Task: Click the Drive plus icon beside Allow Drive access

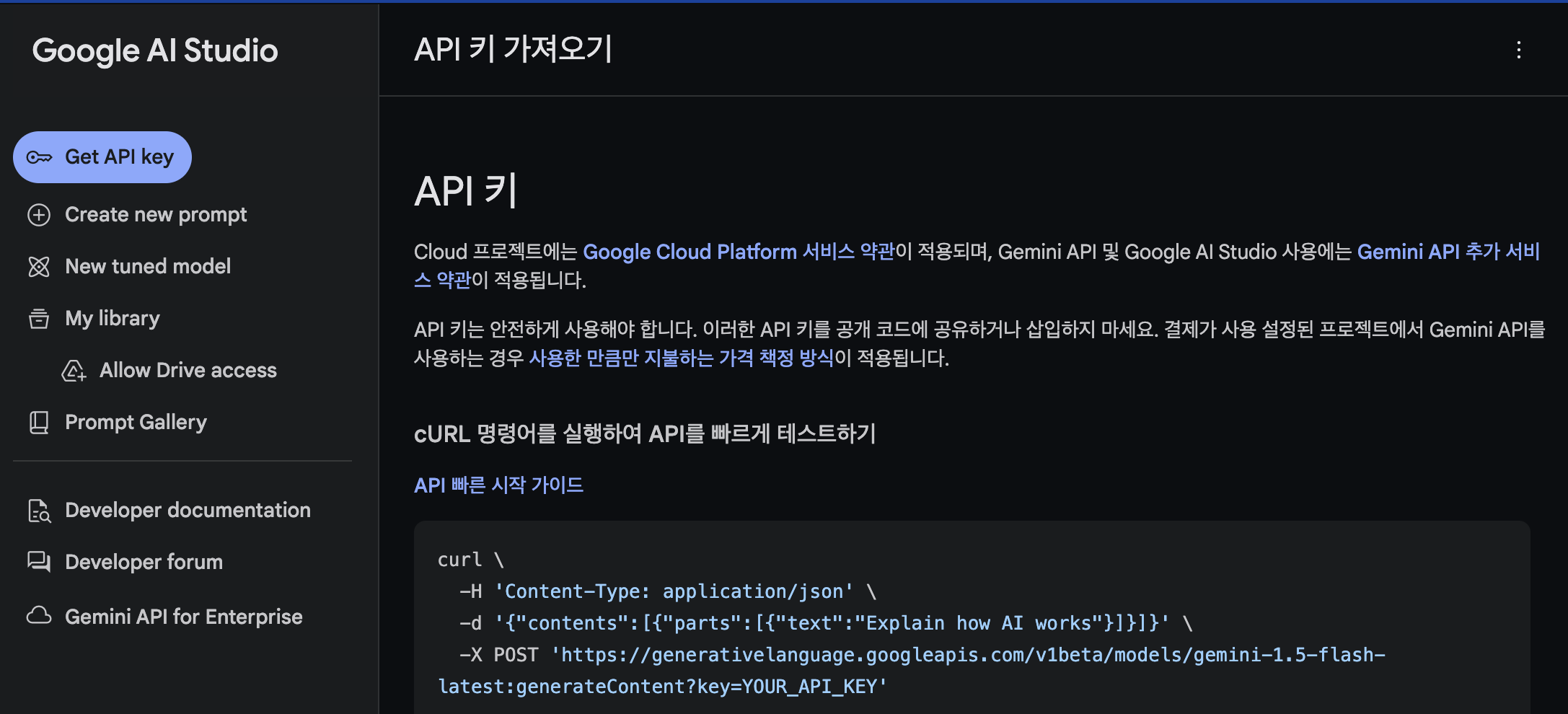Action: pyautogui.click(x=74, y=371)
